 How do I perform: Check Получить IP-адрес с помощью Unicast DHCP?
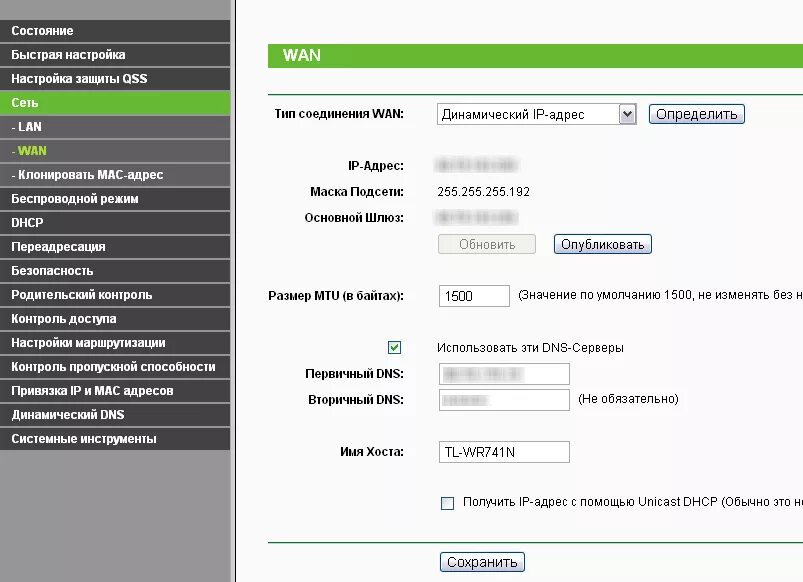(x=446, y=505)
